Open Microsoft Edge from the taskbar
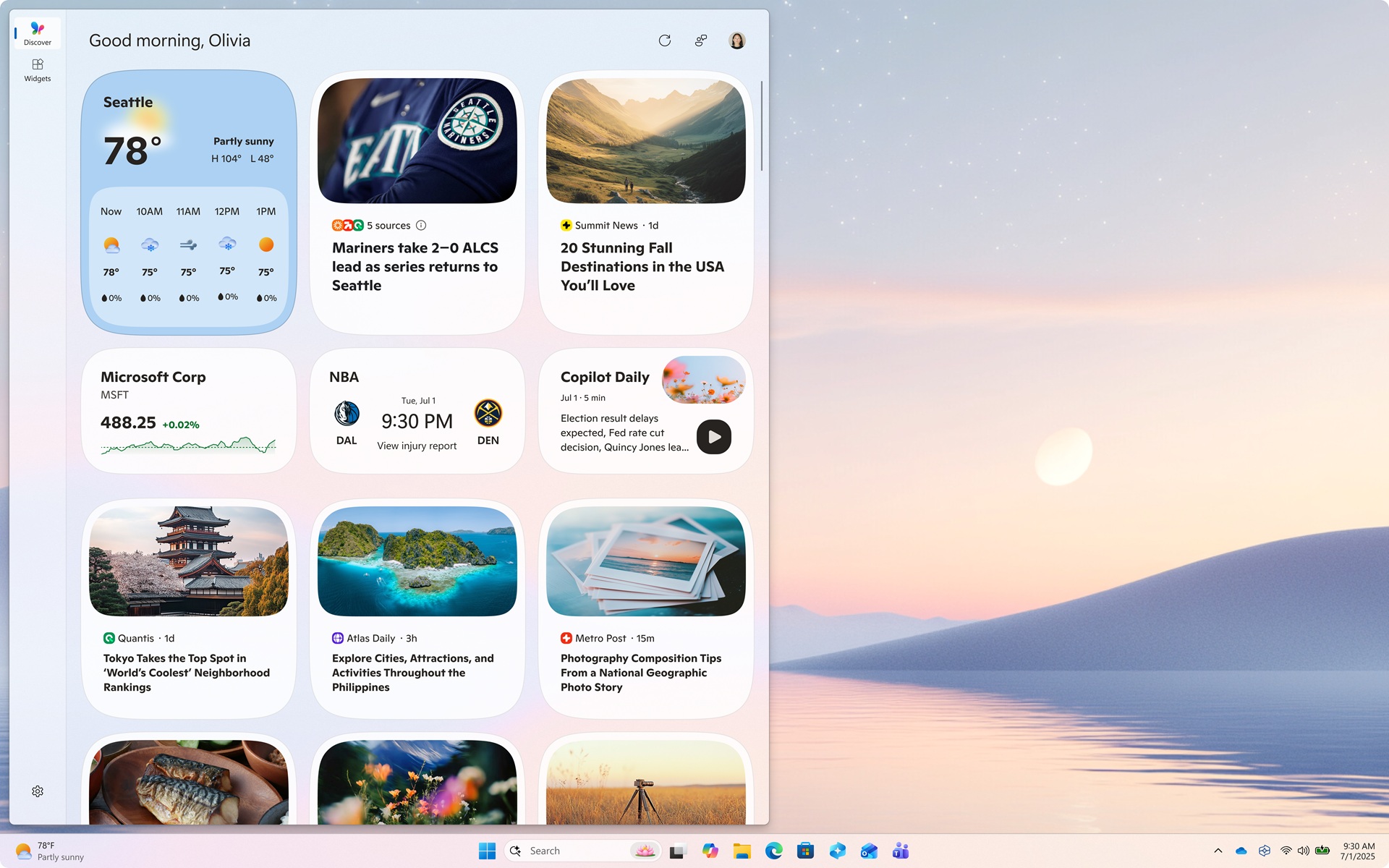Image resolution: width=1389 pixels, height=868 pixels. pos(775,851)
